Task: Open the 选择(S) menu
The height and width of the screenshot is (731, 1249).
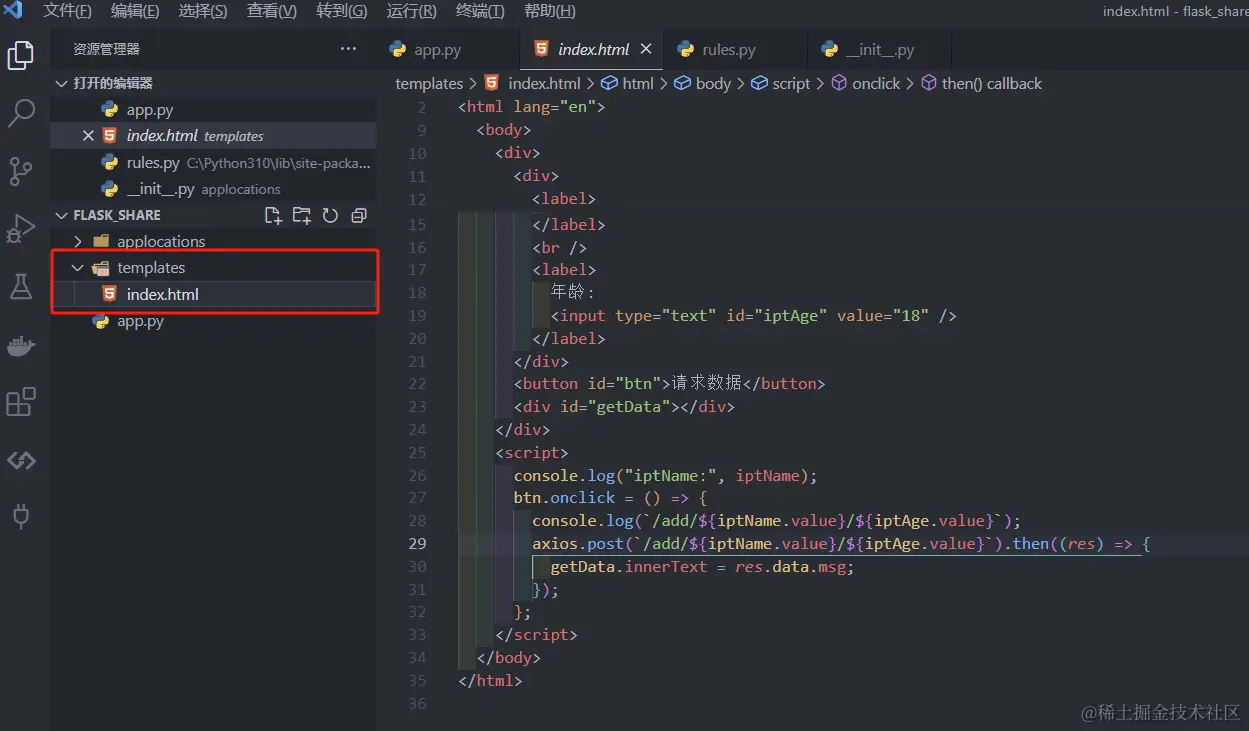Action: click(203, 12)
